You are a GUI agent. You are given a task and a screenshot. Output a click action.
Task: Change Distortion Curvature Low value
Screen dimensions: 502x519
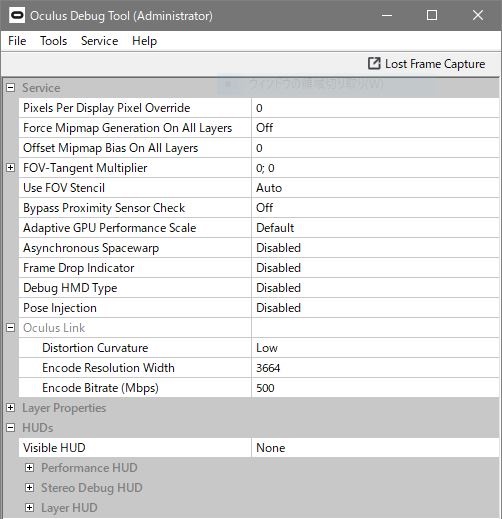[375, 348]
